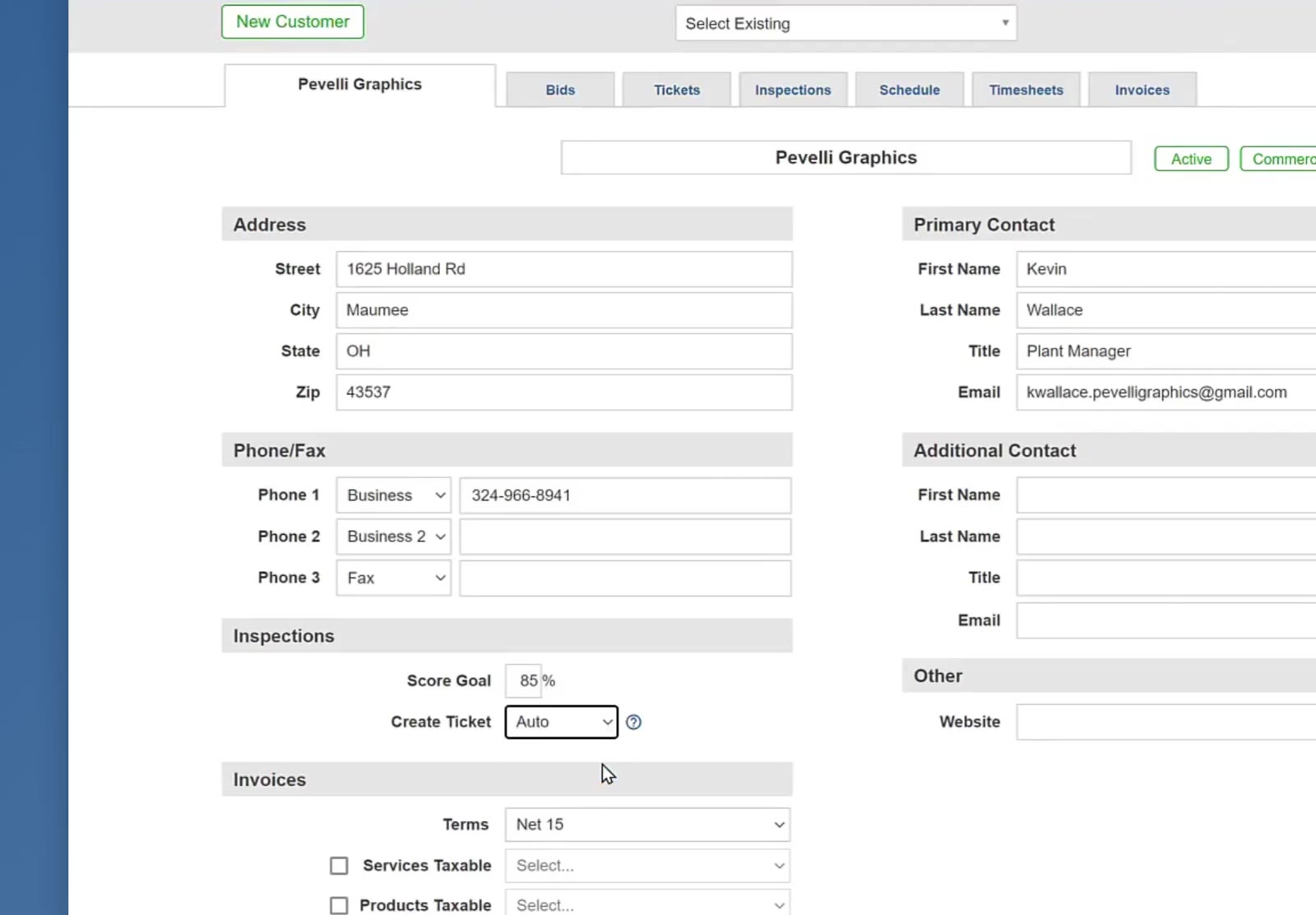Screen dimensions: 1316x915
Task: Go to the Inspections tab
Action: click(x=793, y=90)
